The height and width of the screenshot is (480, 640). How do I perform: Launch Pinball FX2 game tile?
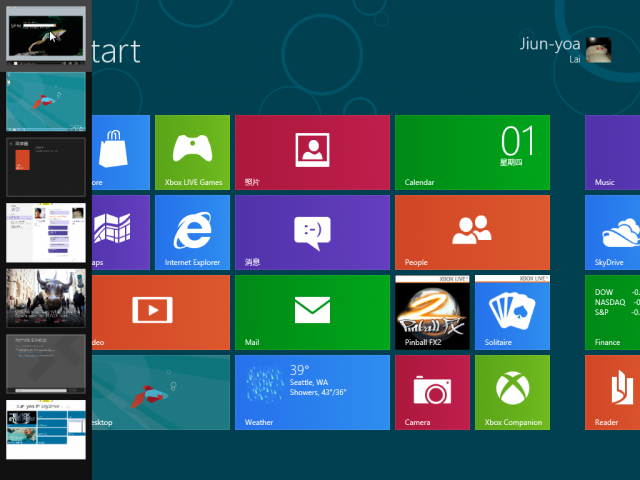point(432,312)
